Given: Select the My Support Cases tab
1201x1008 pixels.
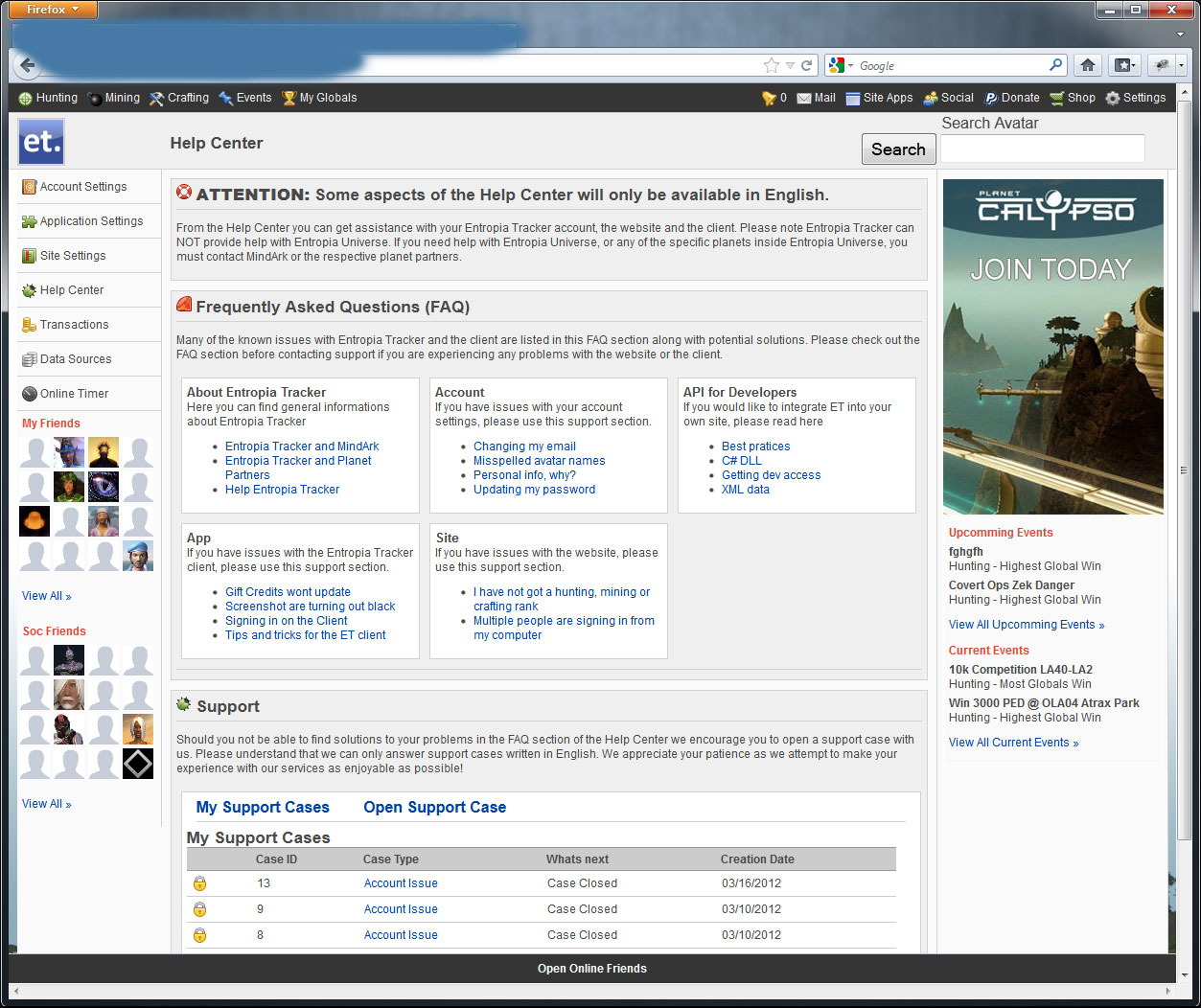Looking at the screenshot, I should click(263, 808).
